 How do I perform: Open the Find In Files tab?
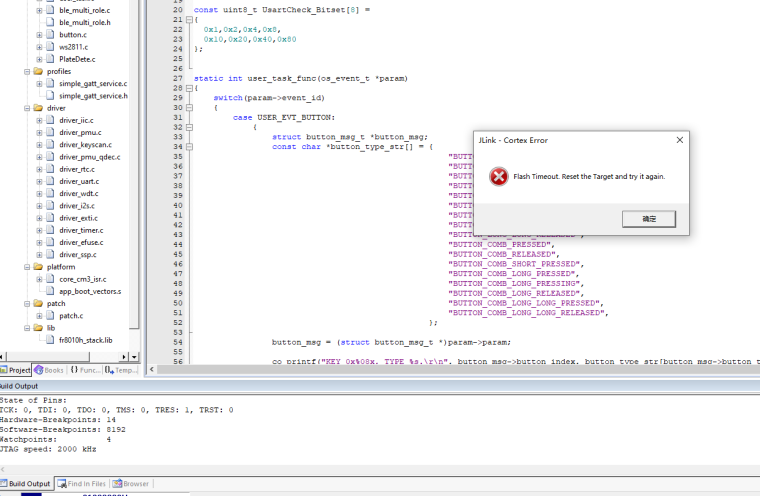coord(84,484)
